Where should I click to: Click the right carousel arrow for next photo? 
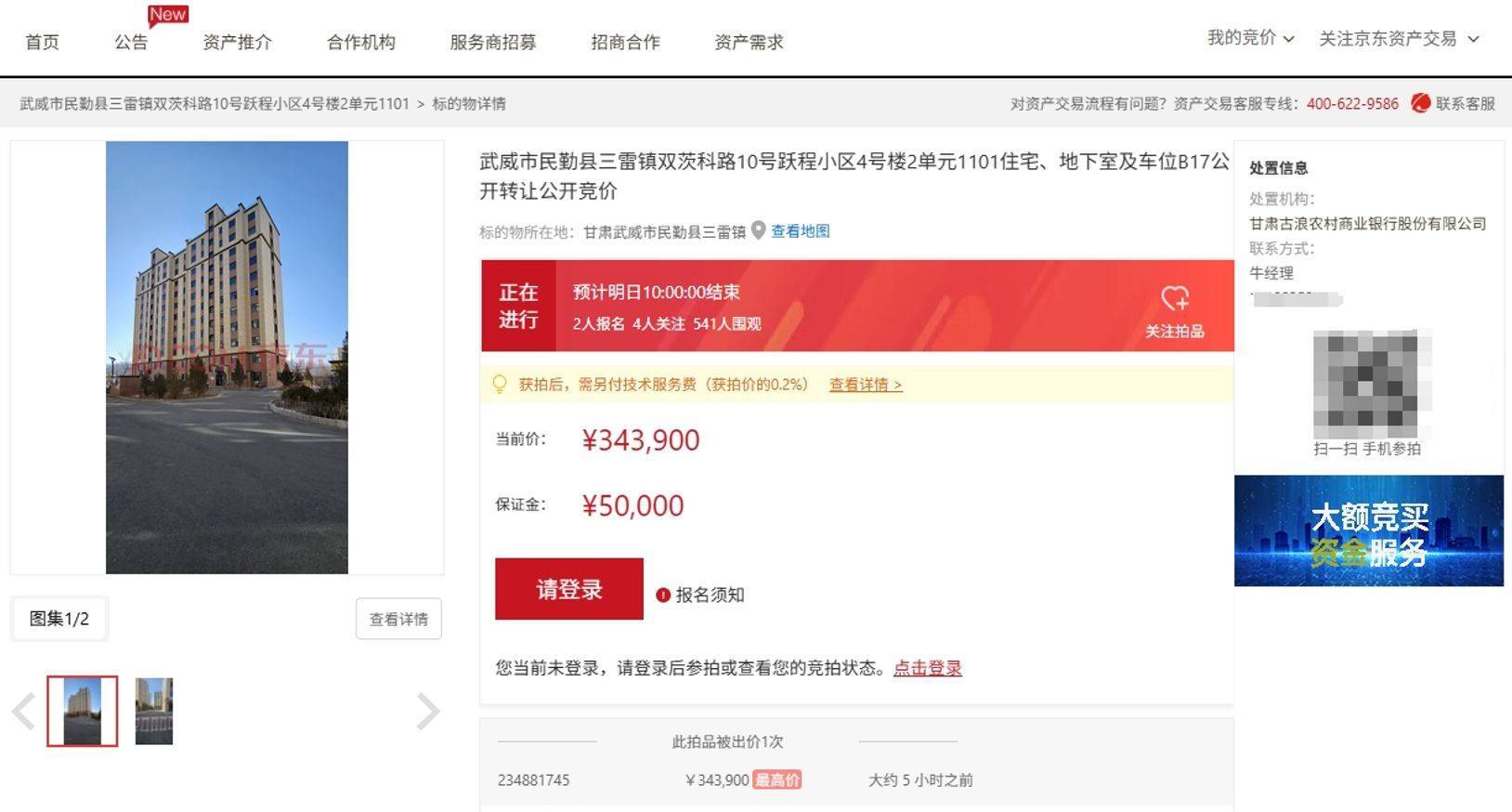(429, 711)
